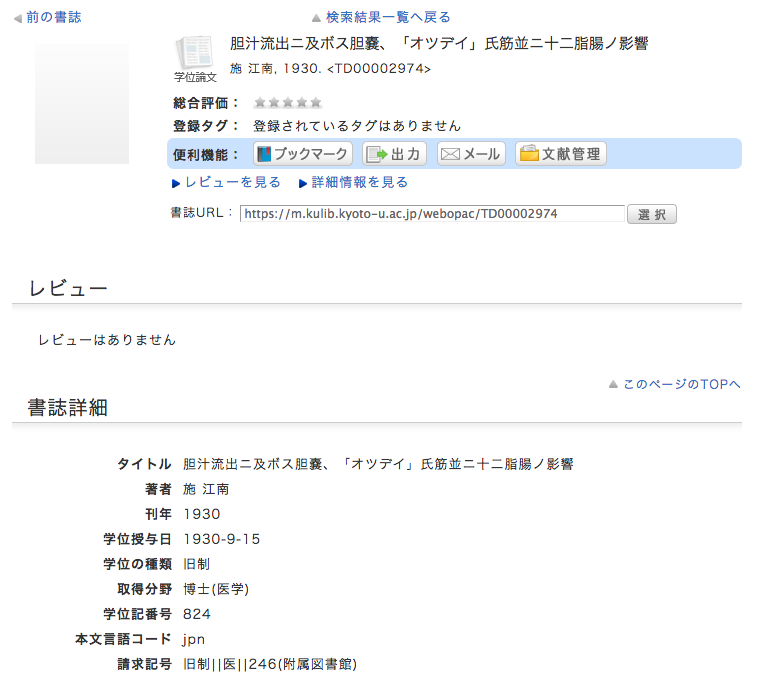Click the 出力 export button

(x=394, y=154)
